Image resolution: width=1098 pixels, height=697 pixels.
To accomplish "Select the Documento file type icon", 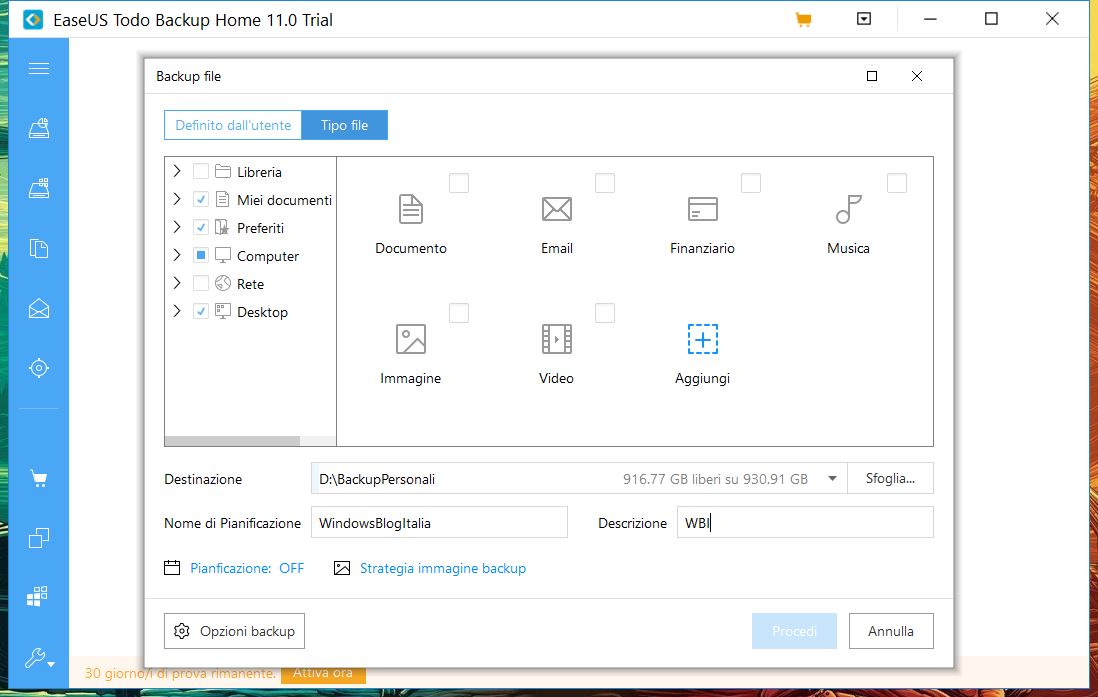I will click(x=410, y=209).
